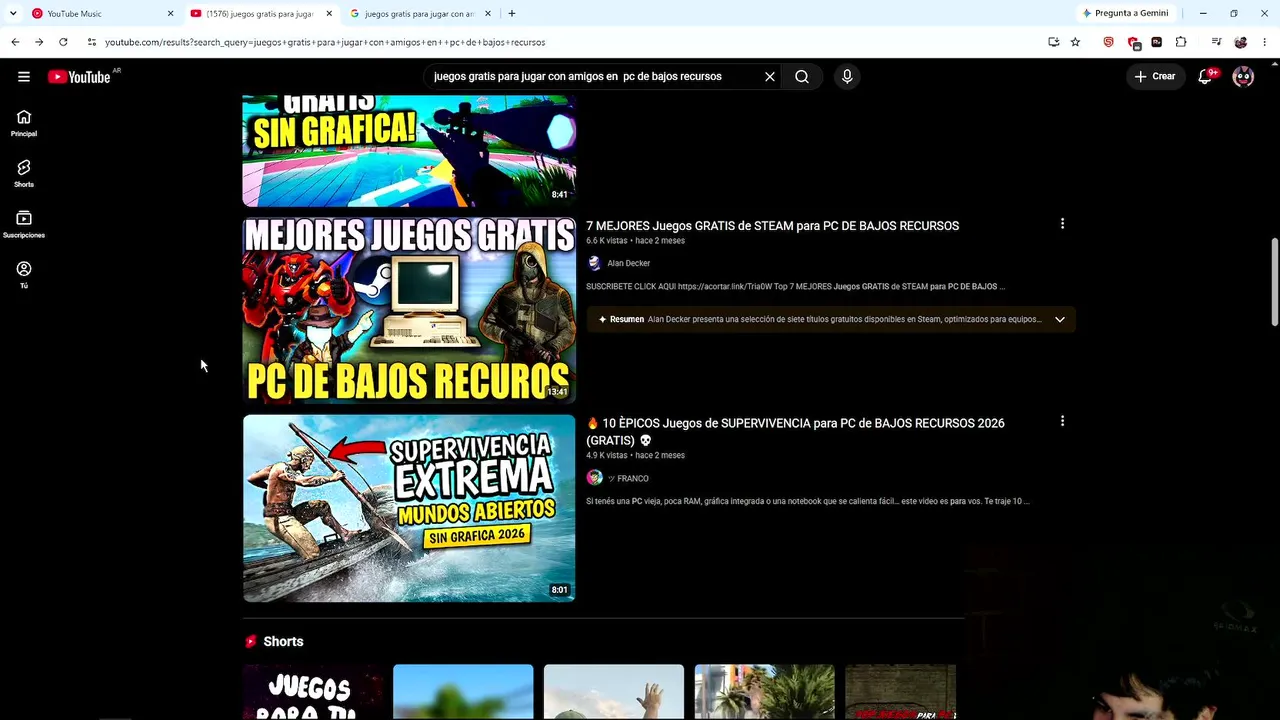Close the Google search tab

pos(488,14)
